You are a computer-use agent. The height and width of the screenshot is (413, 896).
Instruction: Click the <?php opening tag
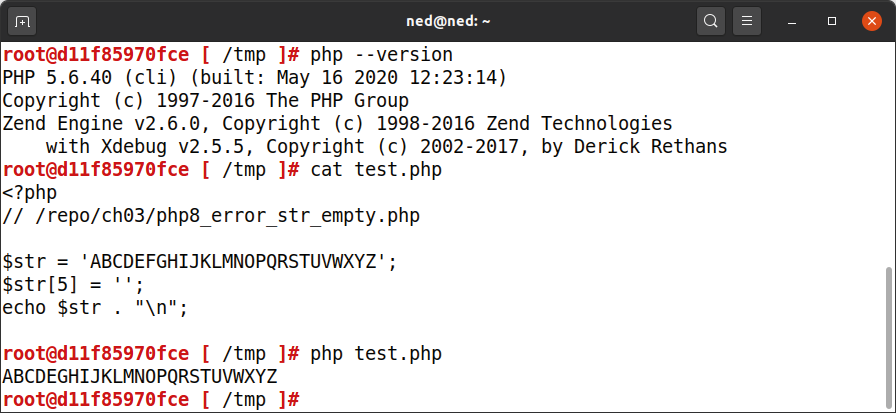tap(30, 193)
